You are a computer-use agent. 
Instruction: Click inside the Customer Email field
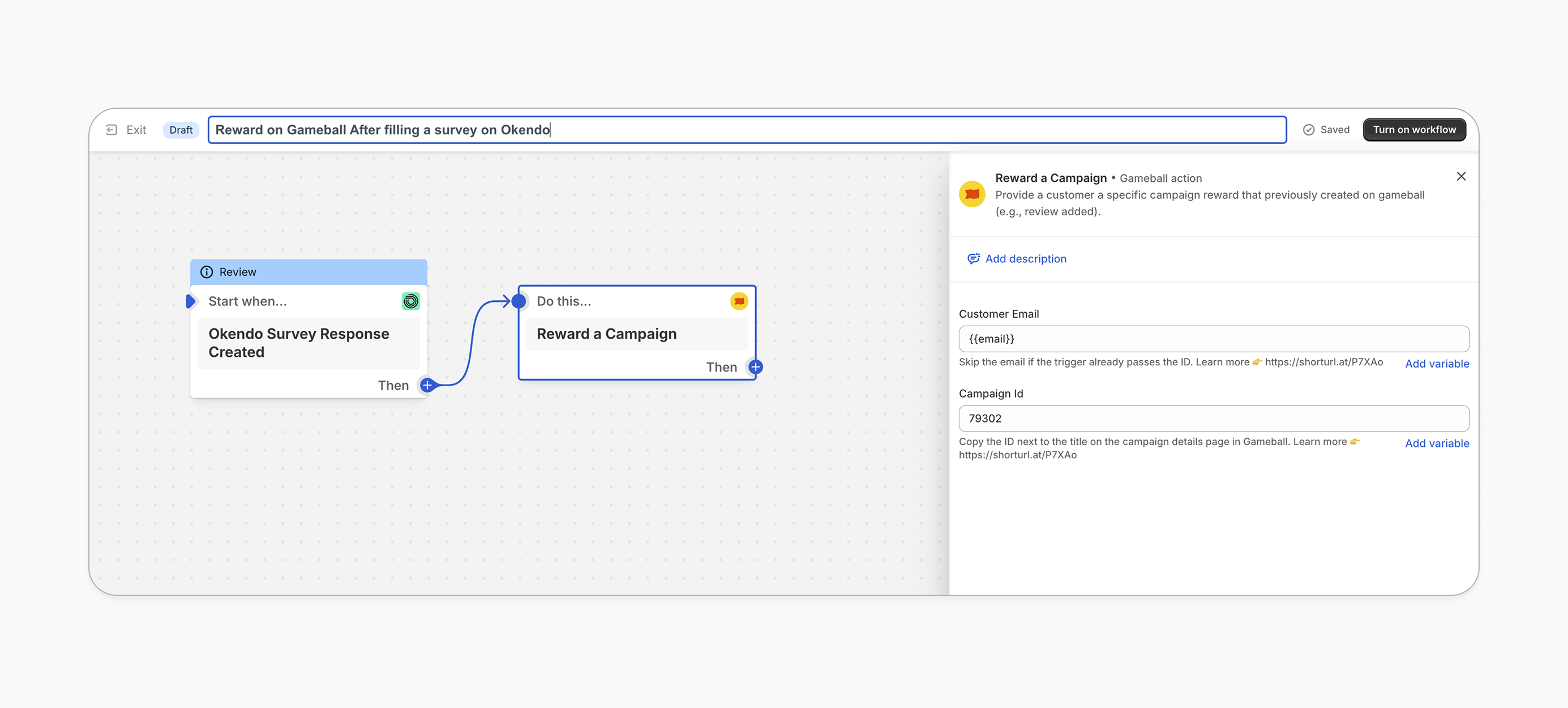point(1214,339)
